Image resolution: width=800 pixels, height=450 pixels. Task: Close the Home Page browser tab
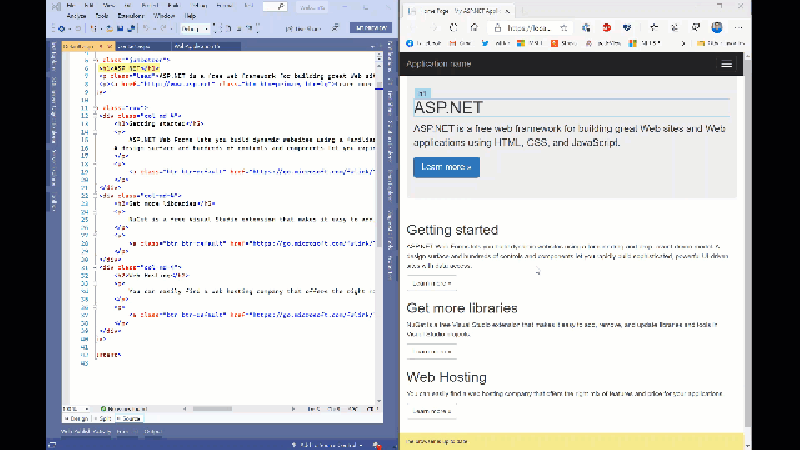508,10
